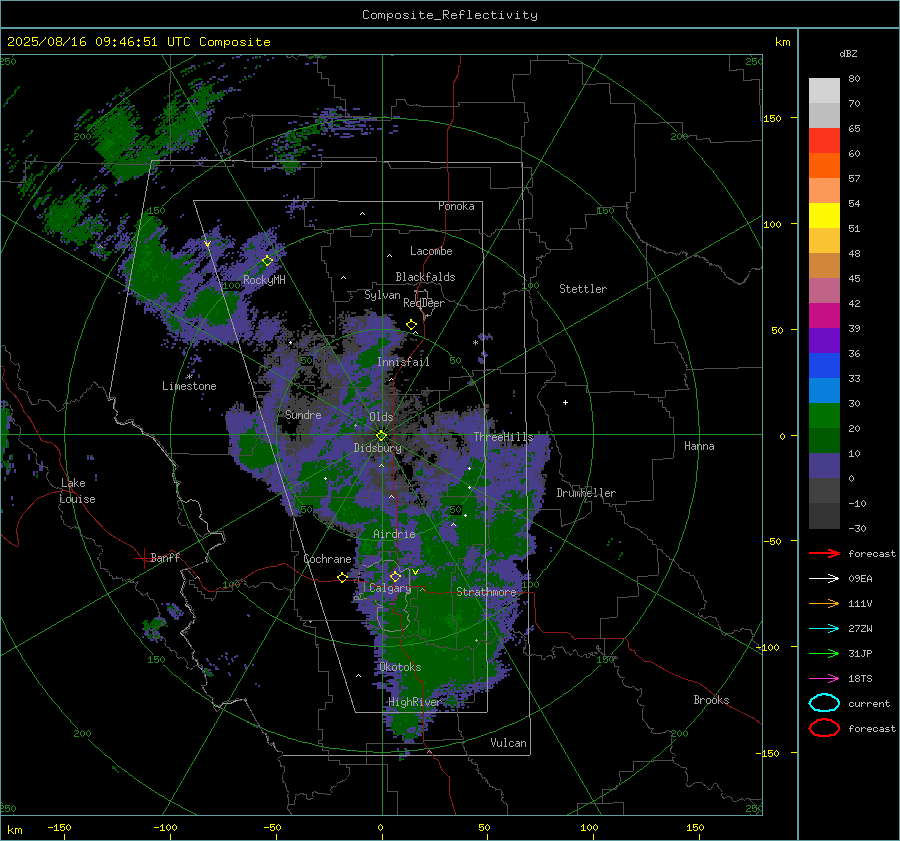Click the 54 dBZ yellow swatch

(824, 215)
